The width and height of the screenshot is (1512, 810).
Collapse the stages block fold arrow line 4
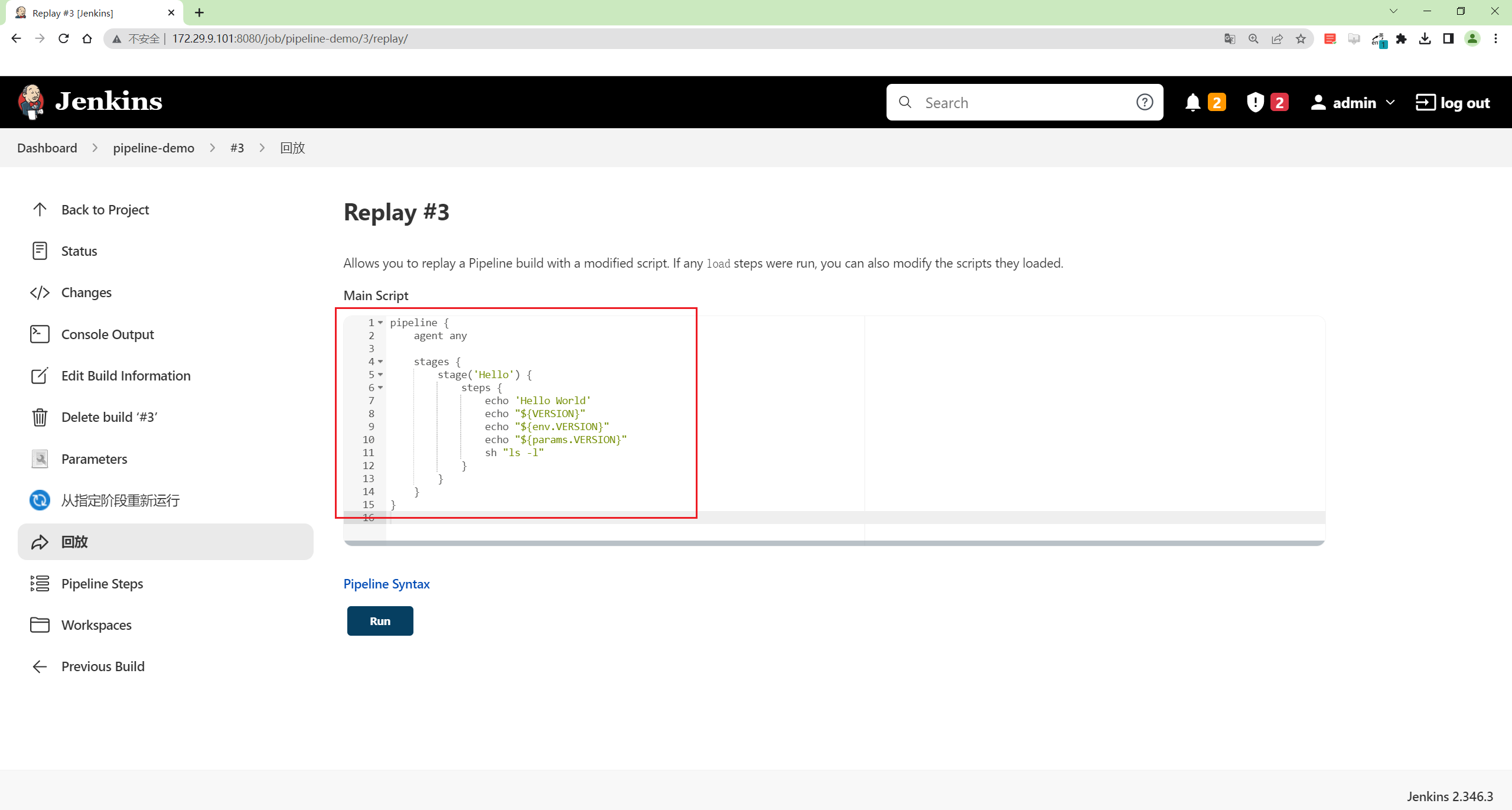click(x=380, y=362)
